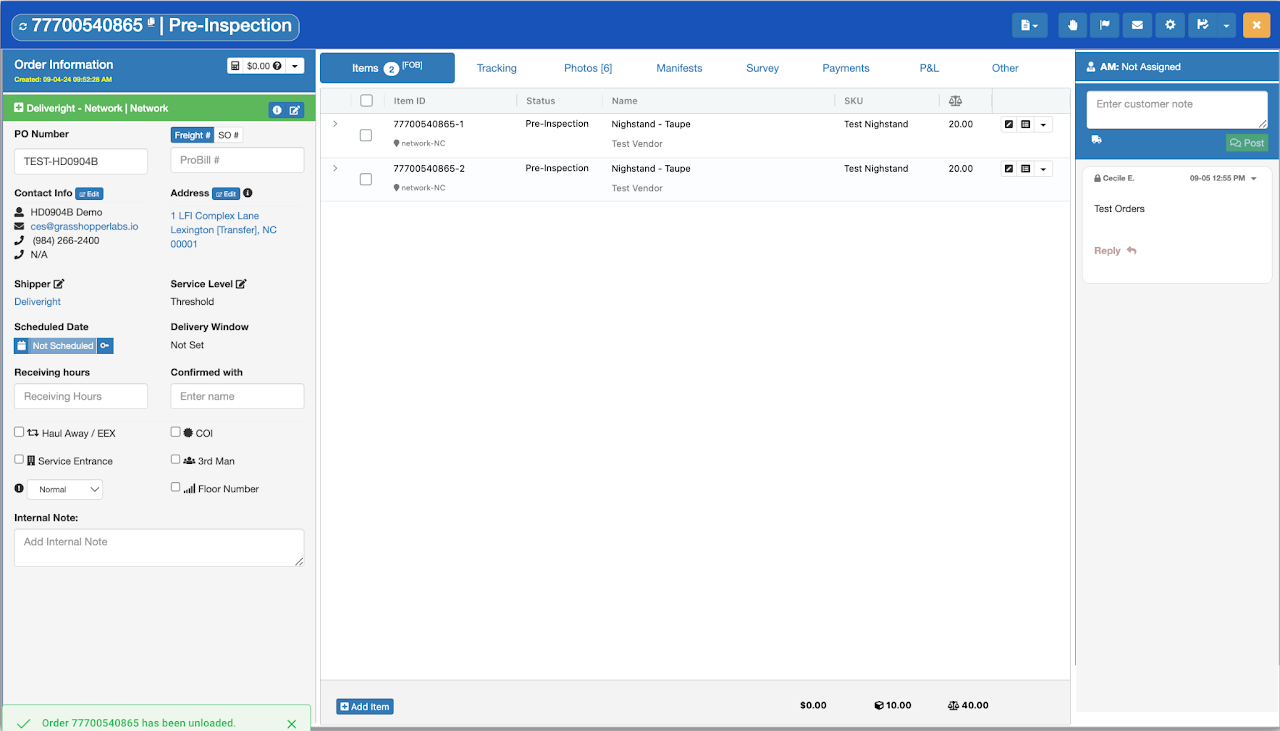This screenshot has height=731, width=1280.
Task: Click the info icon next to Address Edit
Action: tap(248, 193)
